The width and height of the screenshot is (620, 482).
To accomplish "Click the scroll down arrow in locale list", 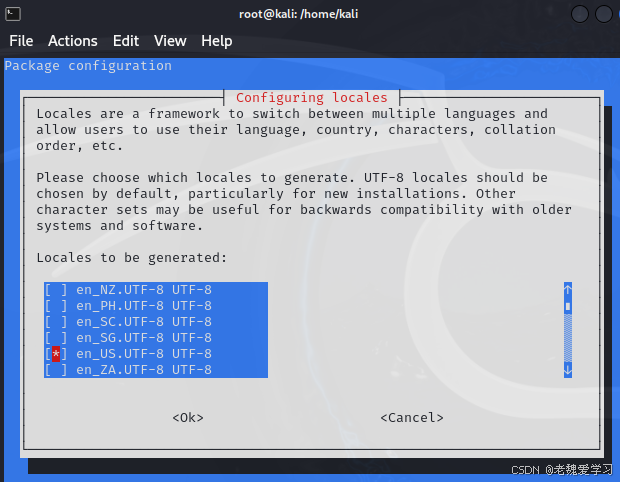I will coord(568,370).
